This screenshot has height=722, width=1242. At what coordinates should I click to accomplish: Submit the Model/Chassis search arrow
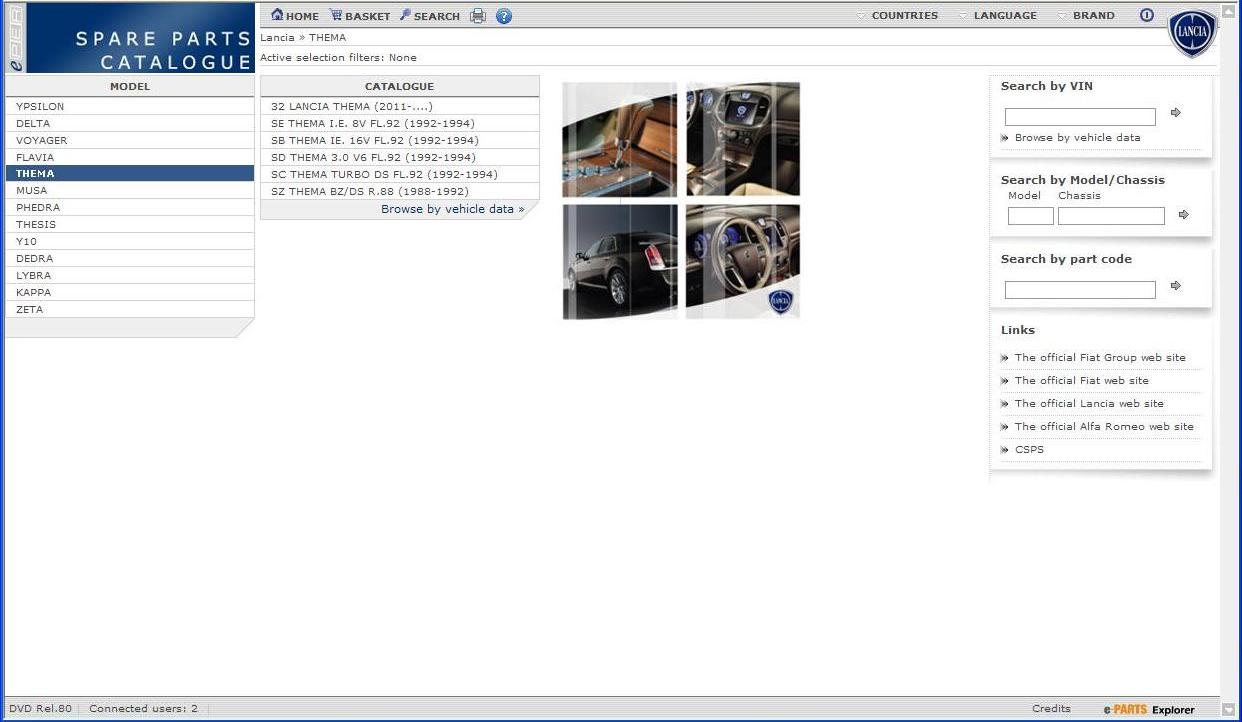pyautogui.click(x=1184, y=215)
